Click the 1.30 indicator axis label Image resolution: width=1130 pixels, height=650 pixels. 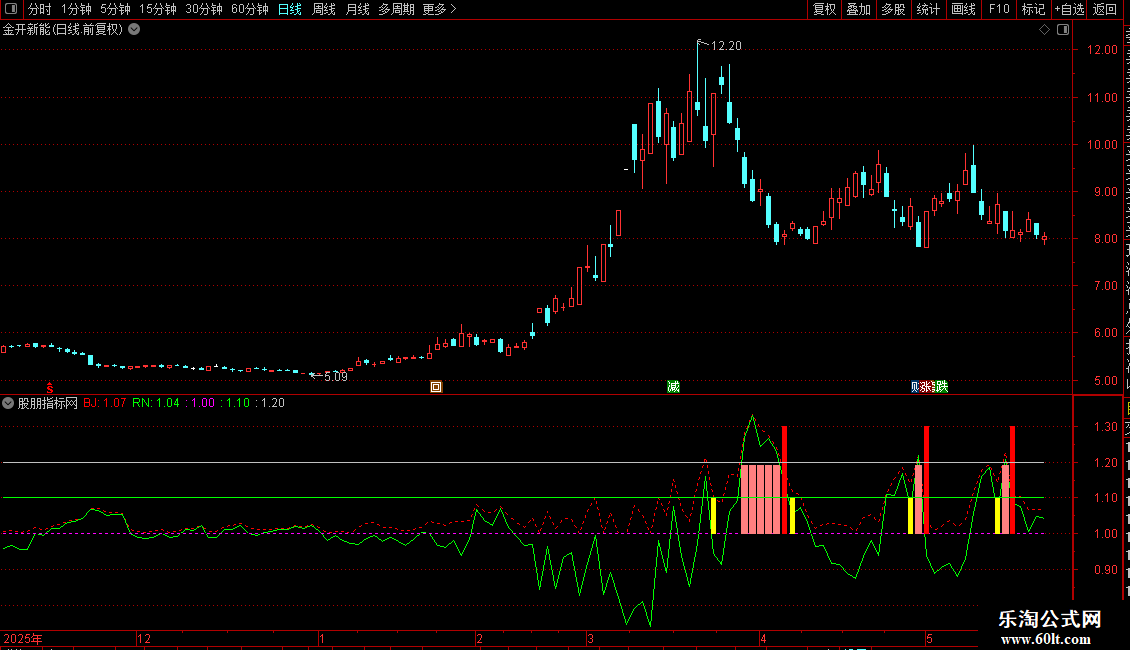[1105, 427]
